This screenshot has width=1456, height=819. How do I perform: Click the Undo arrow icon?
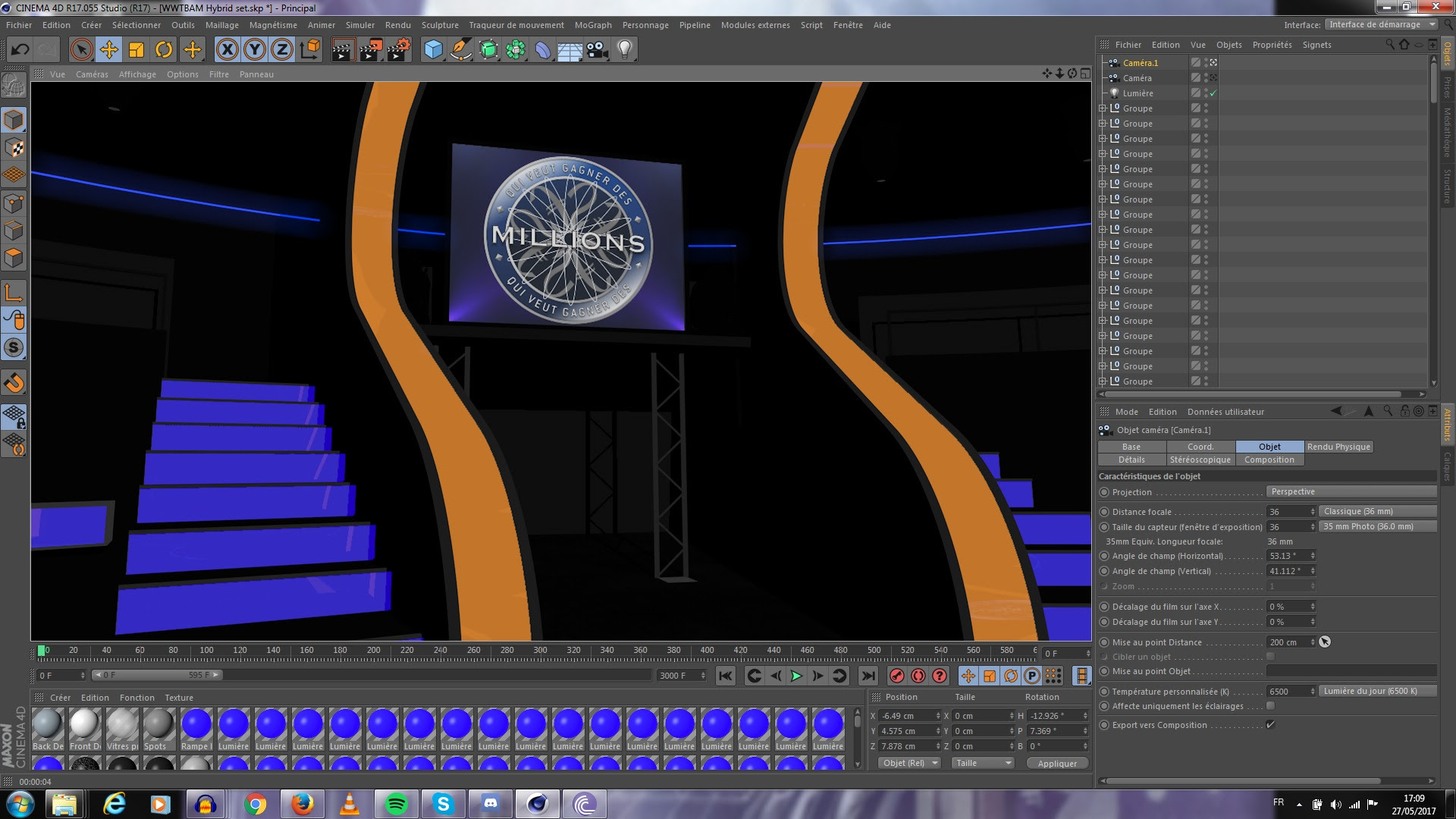20,50
